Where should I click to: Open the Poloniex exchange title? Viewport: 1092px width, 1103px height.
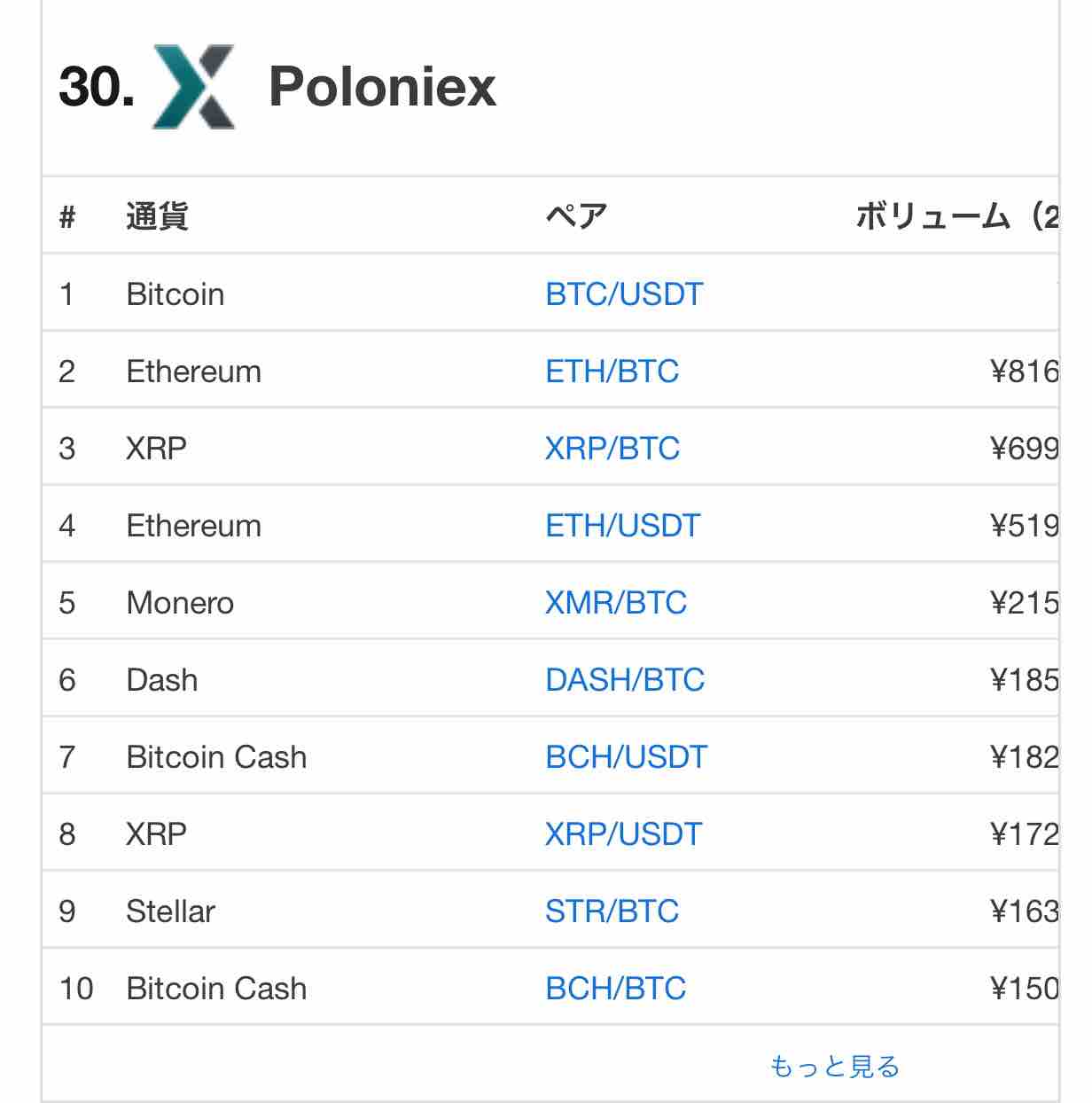pos(382,87)
